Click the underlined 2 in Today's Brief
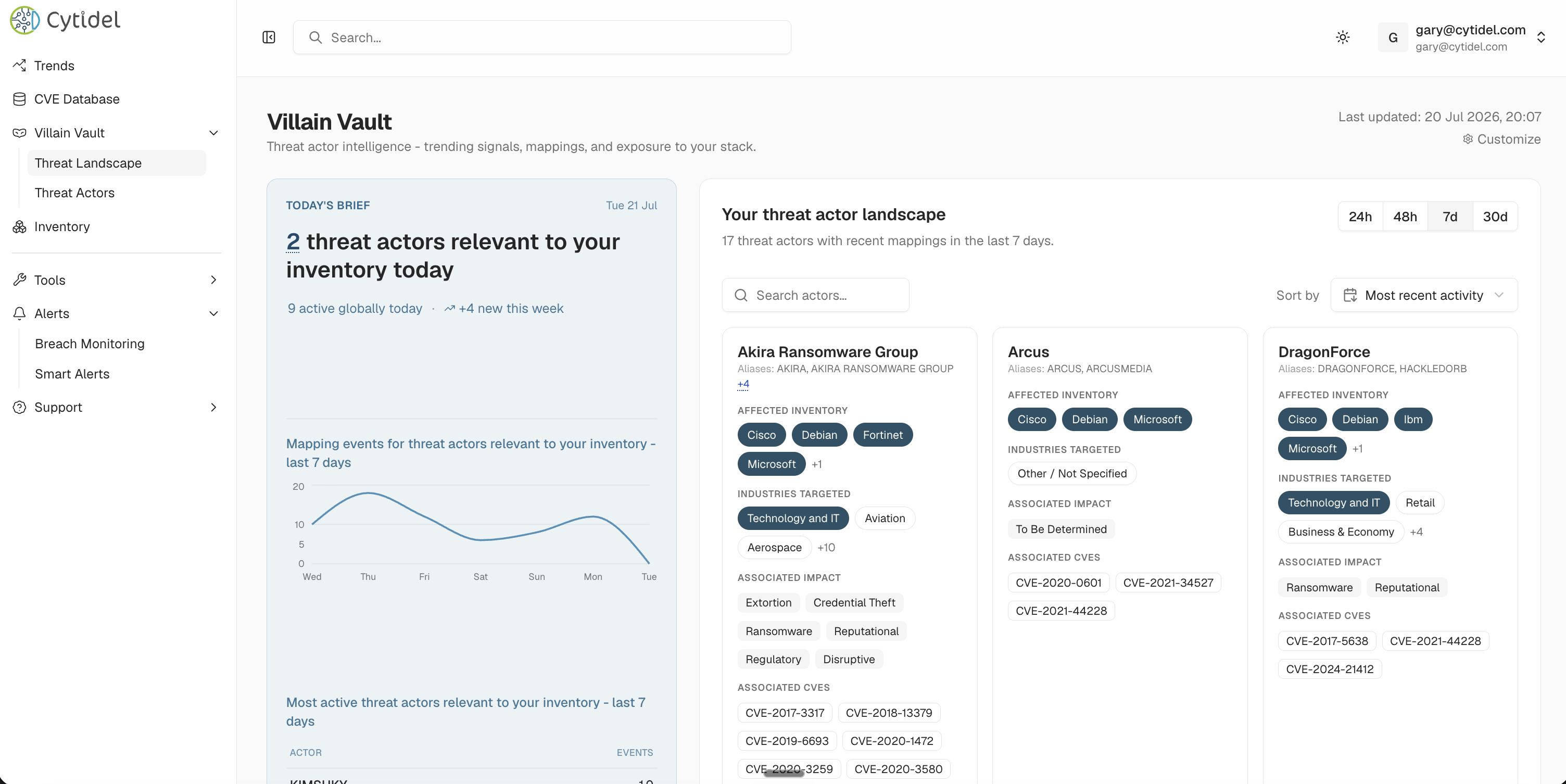The width and height of the screenshot is (1566, 784). 293,242
